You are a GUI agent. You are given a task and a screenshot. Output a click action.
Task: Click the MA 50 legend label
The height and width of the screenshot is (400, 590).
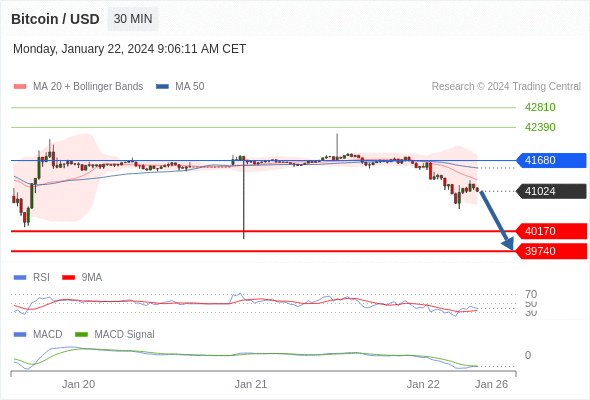(190, 87)
